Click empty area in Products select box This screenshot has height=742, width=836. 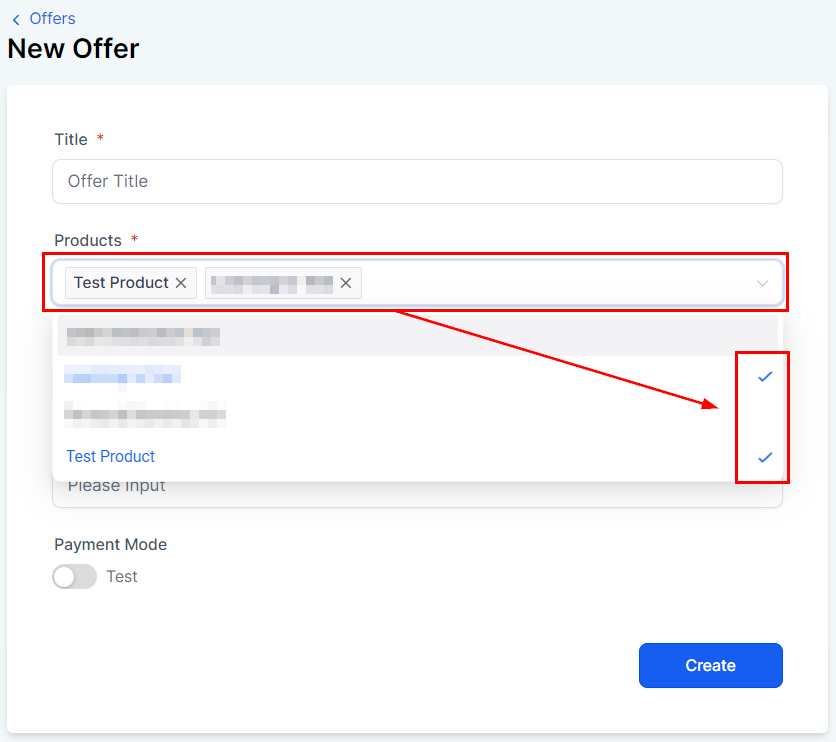(x=550, y=283)
